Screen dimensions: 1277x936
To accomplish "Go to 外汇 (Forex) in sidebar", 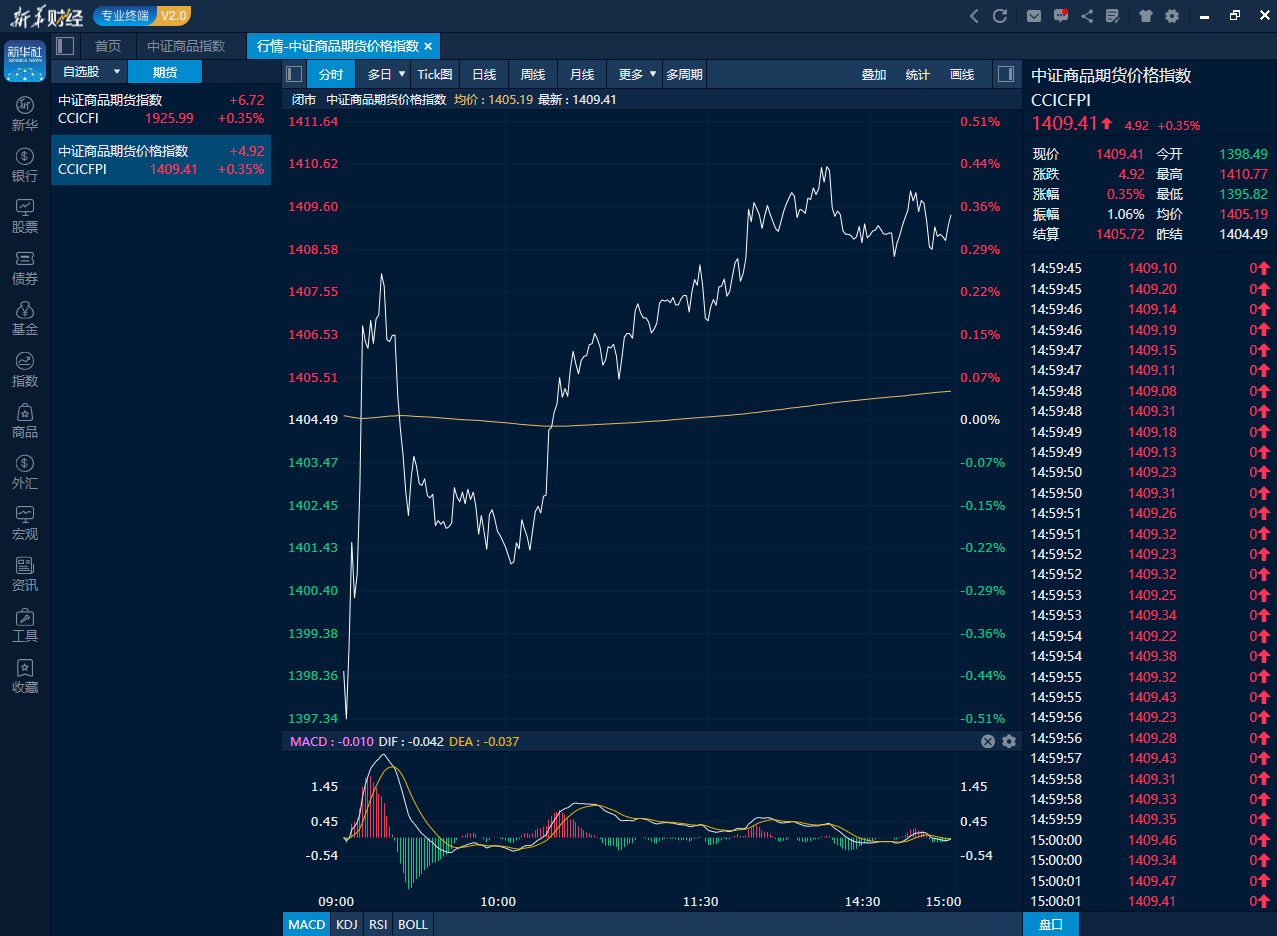I will [x=25, y=471].
